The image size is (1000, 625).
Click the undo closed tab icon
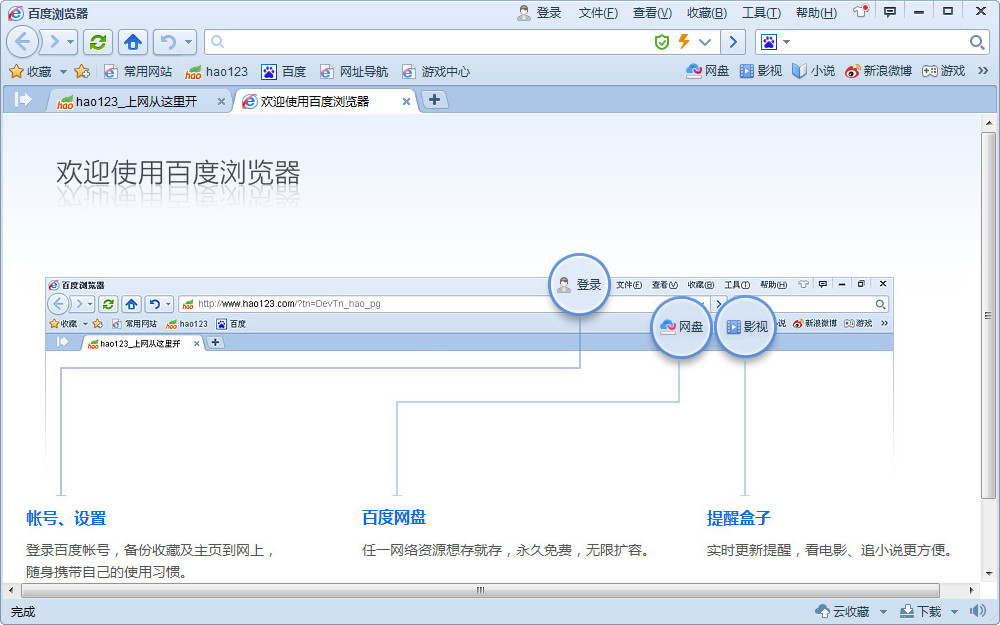point(168,42)
